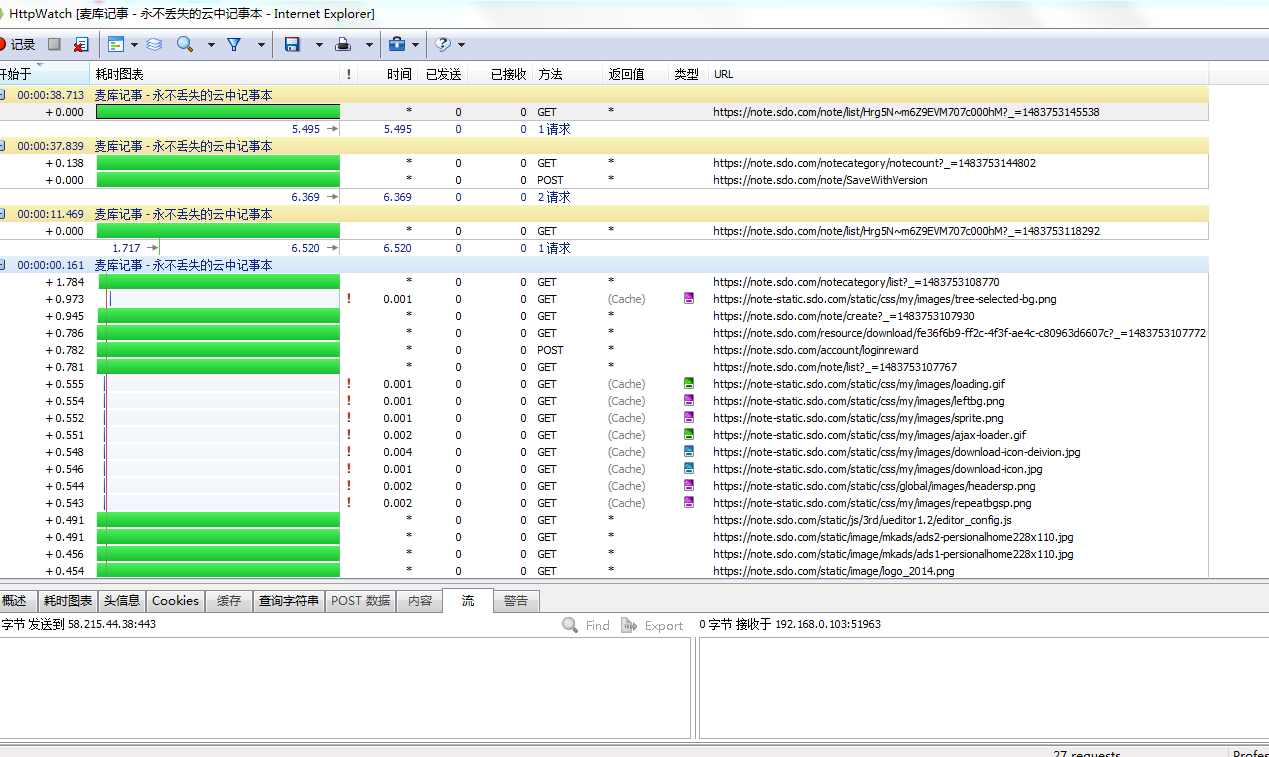Click the Print icon in toolbar
The height and width of the screenshot is (757, 1269).
[x=343, y=45]
